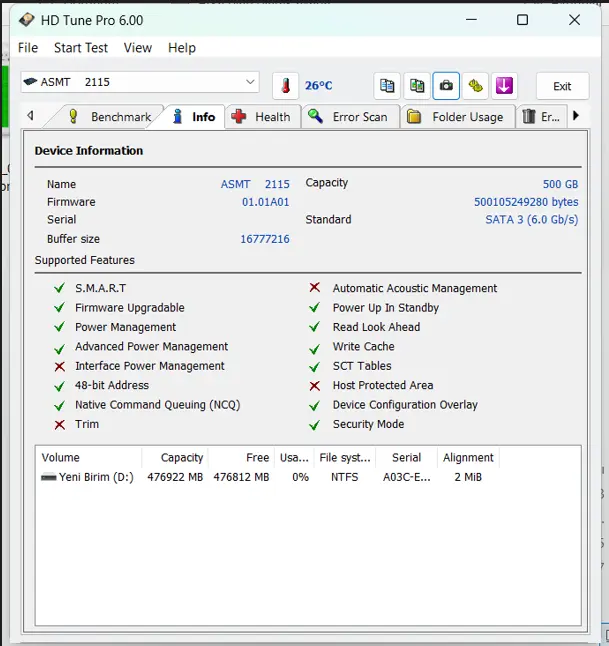Click the Interface Power Management entry
This screenshot has width=609, height=646.
(150, 366)
